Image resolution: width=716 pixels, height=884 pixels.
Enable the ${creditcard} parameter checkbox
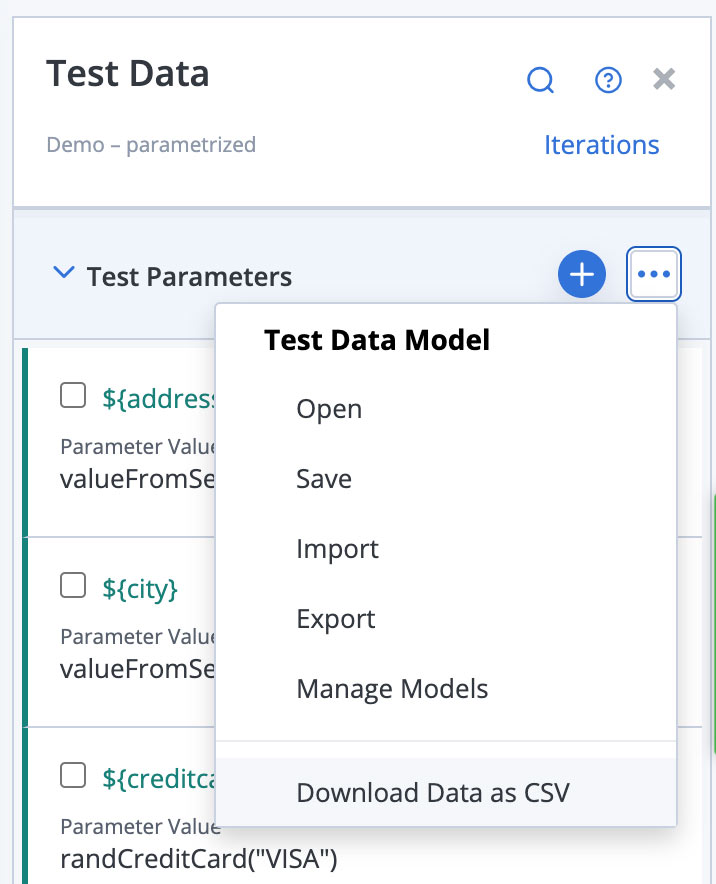[x=73, y=775]
